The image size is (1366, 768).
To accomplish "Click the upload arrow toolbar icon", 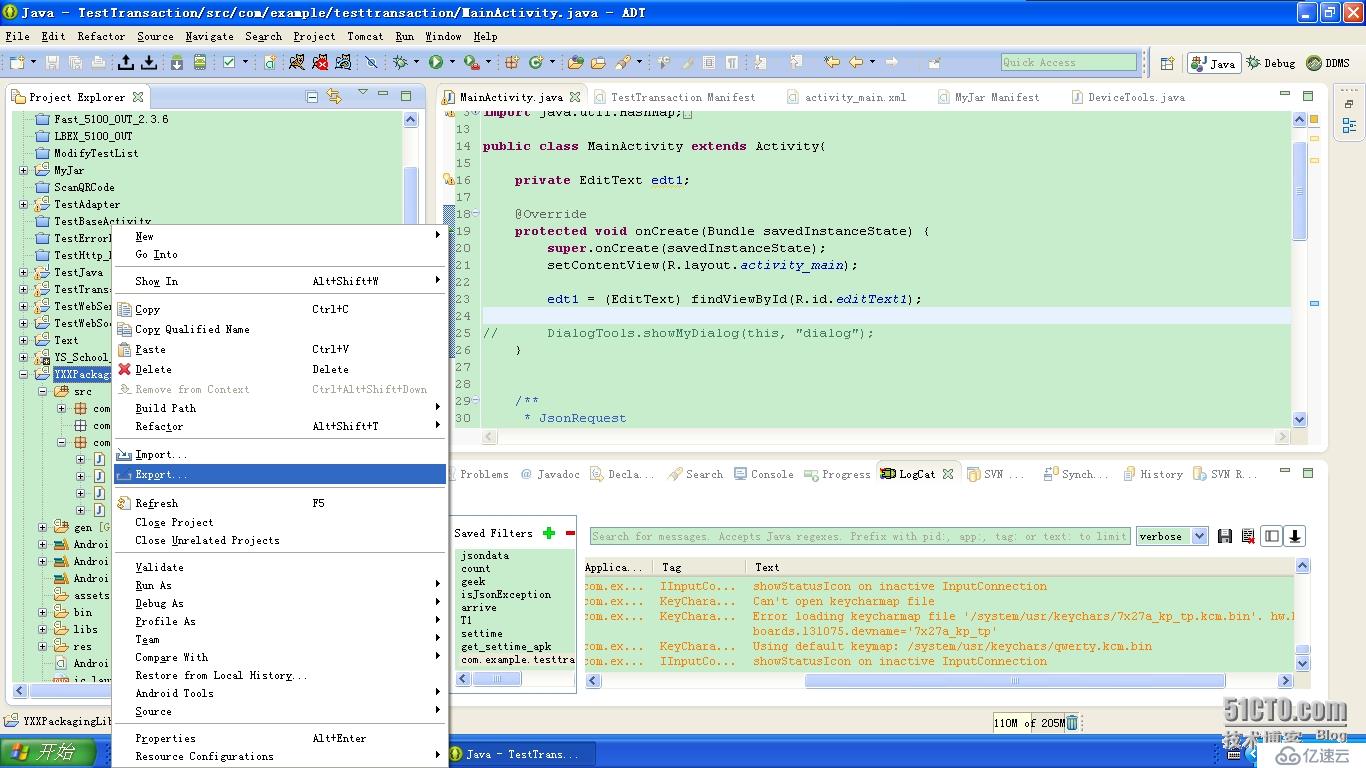I will (126, 62).
